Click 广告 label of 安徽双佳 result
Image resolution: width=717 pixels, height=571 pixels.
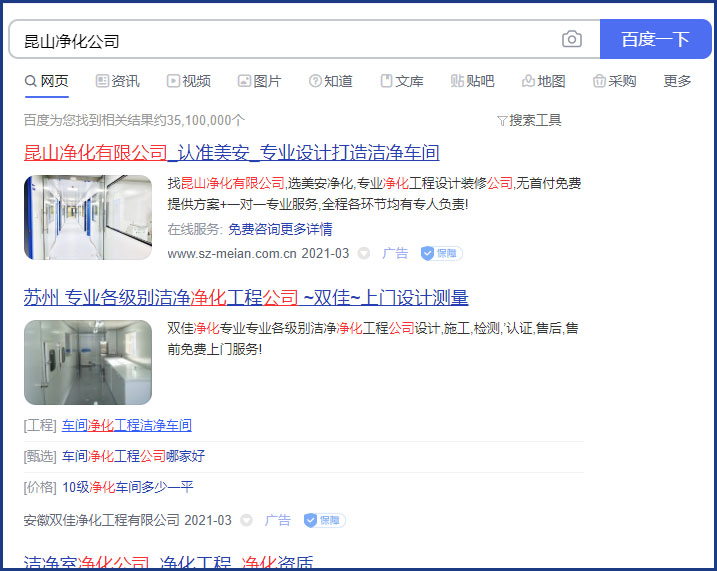[x=278, y=520]
